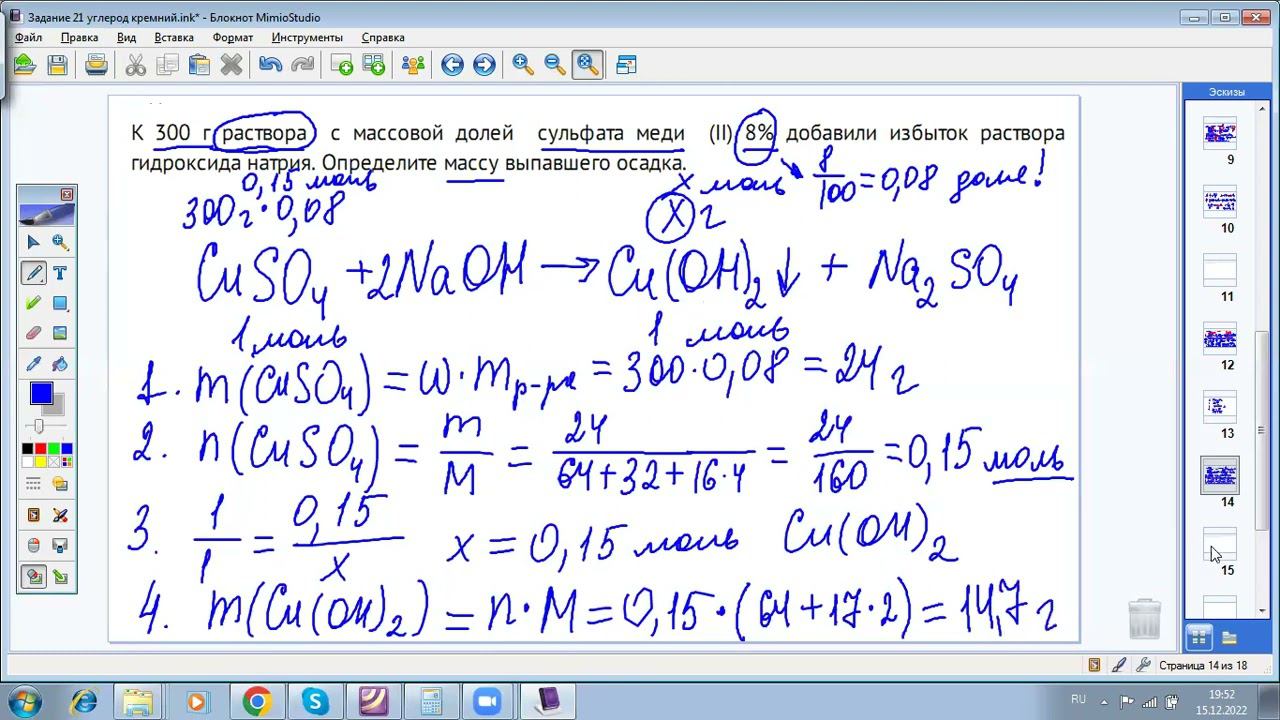Open the Справка menu

pos(383,37)
